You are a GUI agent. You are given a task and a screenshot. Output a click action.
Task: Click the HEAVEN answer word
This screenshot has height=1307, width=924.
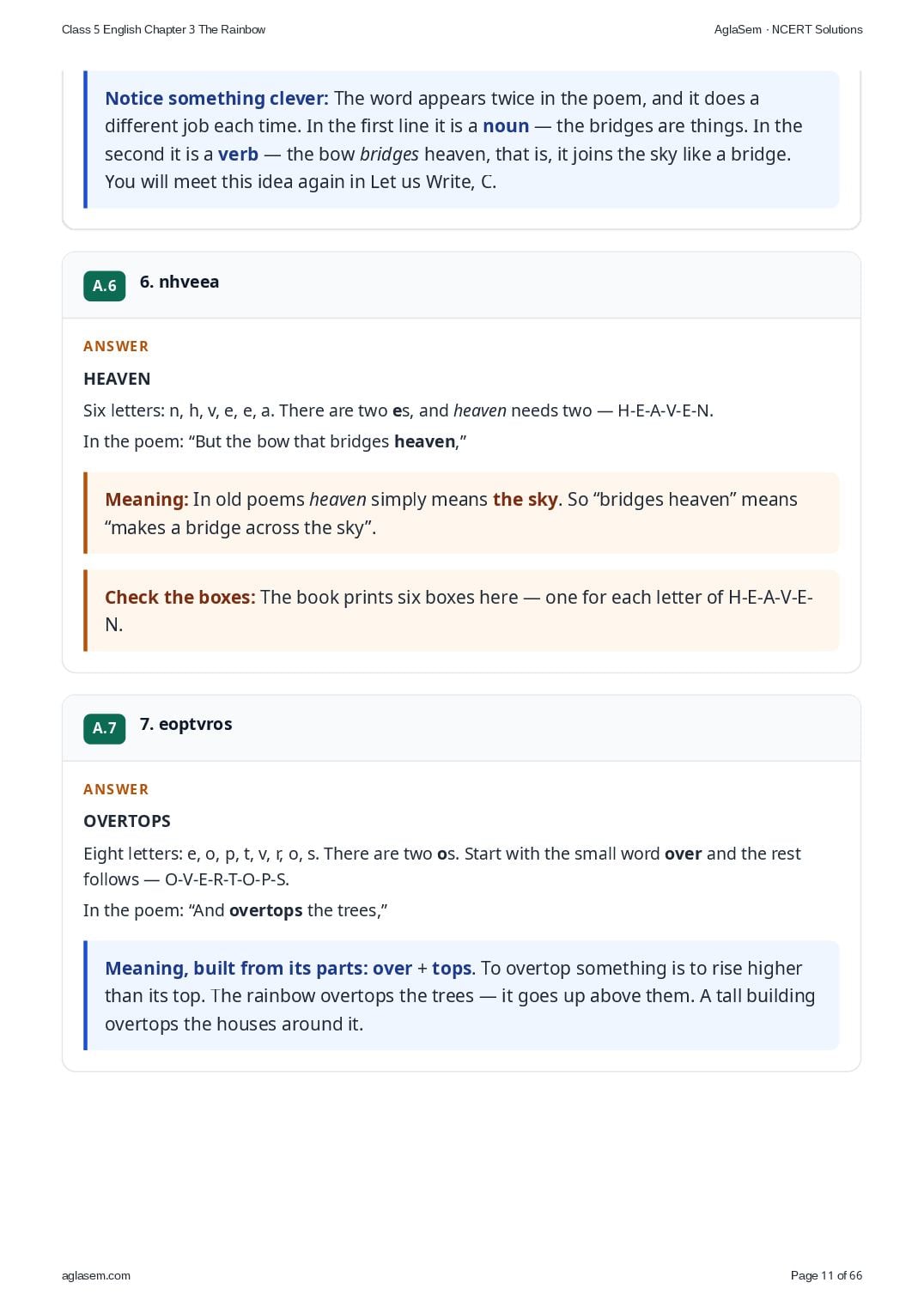tap(117, 379)
